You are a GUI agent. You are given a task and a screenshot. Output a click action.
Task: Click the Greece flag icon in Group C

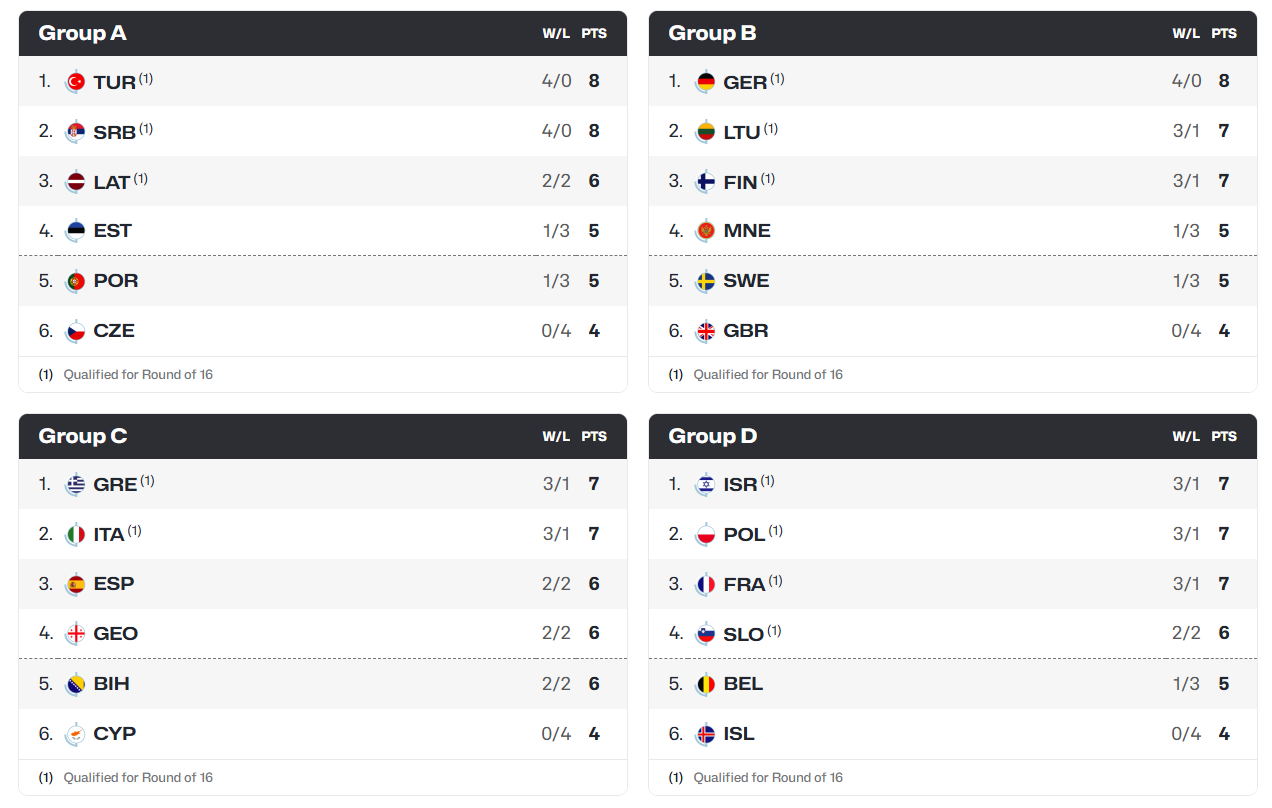(x=75, y=485)
